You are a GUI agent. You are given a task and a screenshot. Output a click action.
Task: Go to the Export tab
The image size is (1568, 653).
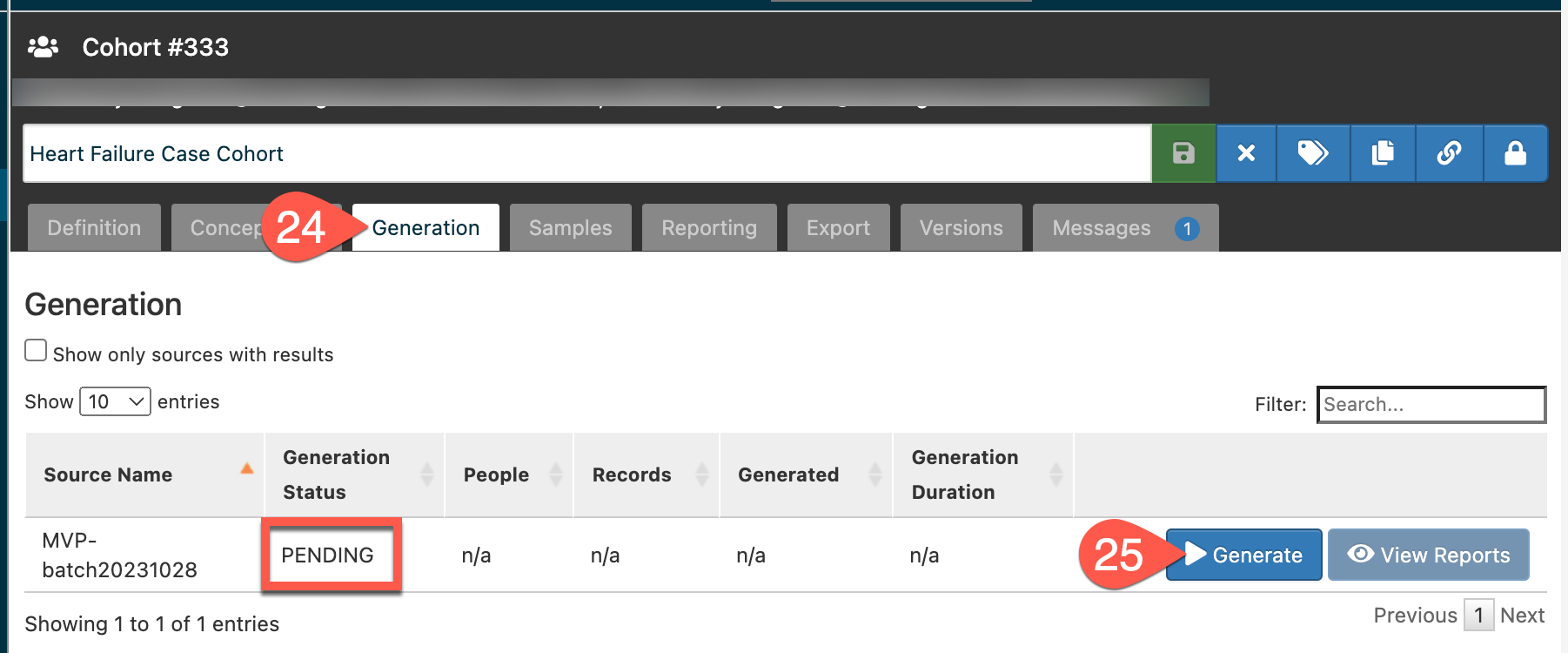click(x=838, y=228)
